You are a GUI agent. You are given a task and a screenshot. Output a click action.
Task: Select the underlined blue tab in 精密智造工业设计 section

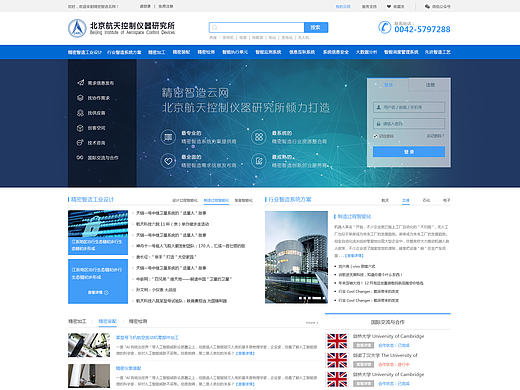pyautogui.click(x=216, y=200)
